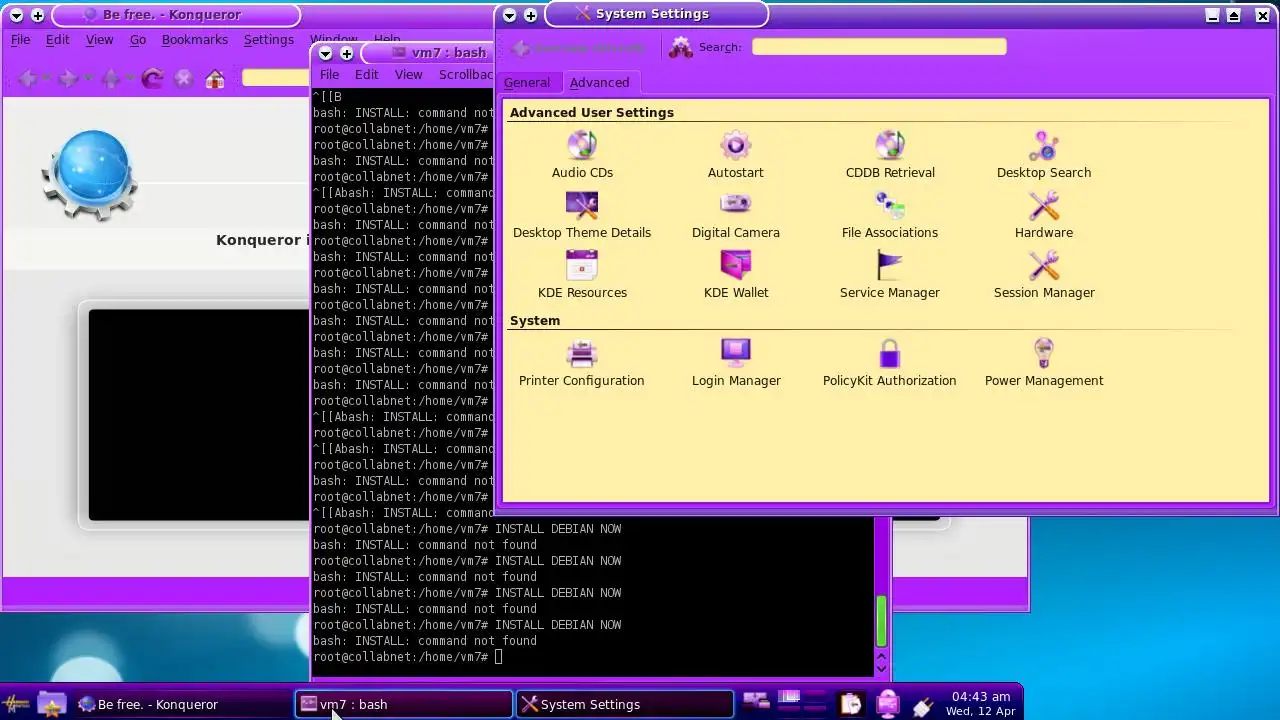Viewport: 1280px width, 720px height.
Task: Click the last terminal prompt line
Action: [408, 657]
